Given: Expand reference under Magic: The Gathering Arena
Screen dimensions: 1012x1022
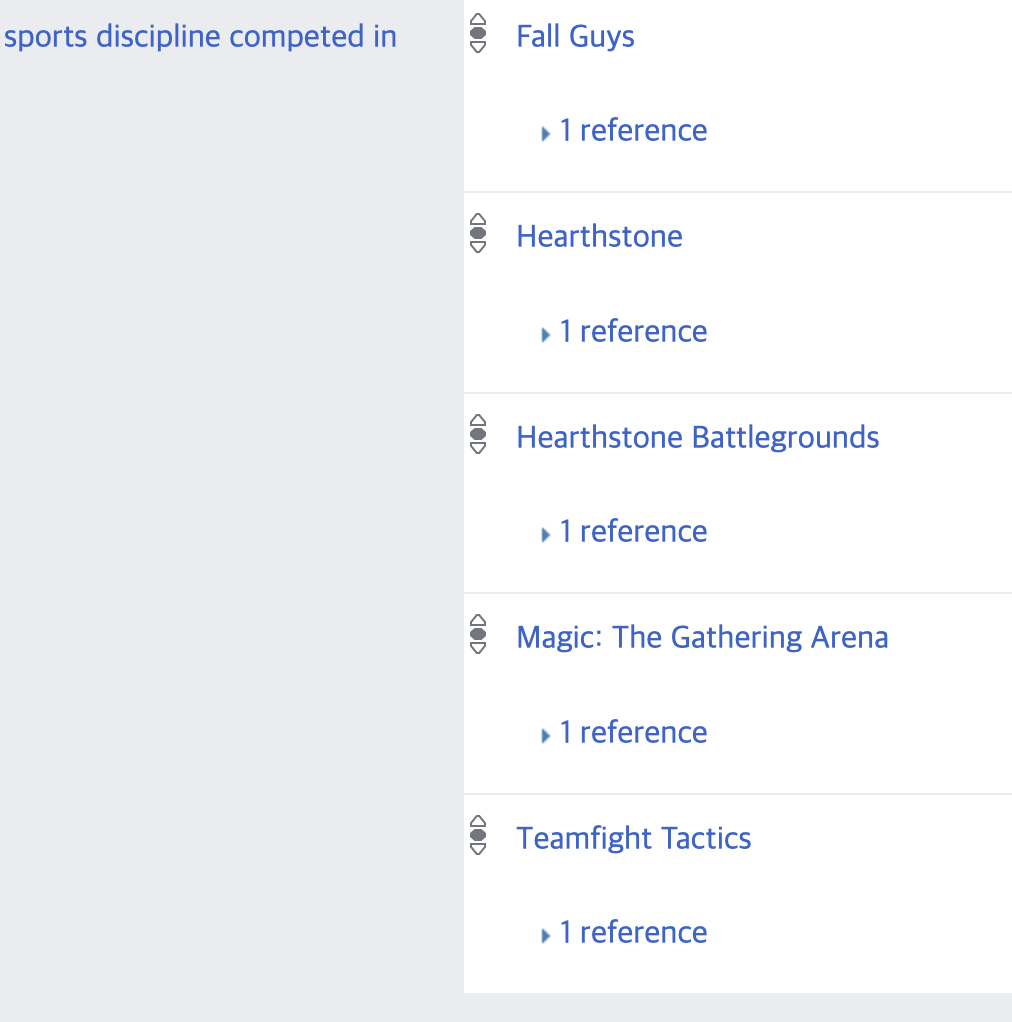Looking at the screenshot, I should tap(632, 733).
